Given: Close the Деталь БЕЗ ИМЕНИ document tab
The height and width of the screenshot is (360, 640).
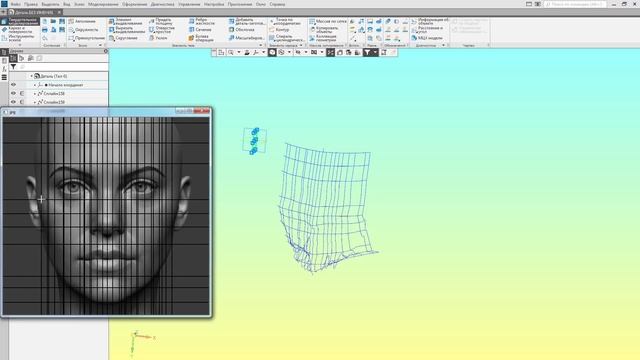Looking at the screenshot, I should coord(59,12).
